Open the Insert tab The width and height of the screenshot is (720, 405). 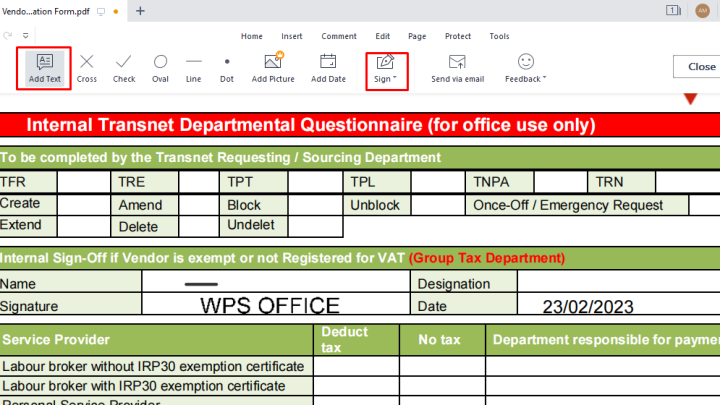pos(292,36)
